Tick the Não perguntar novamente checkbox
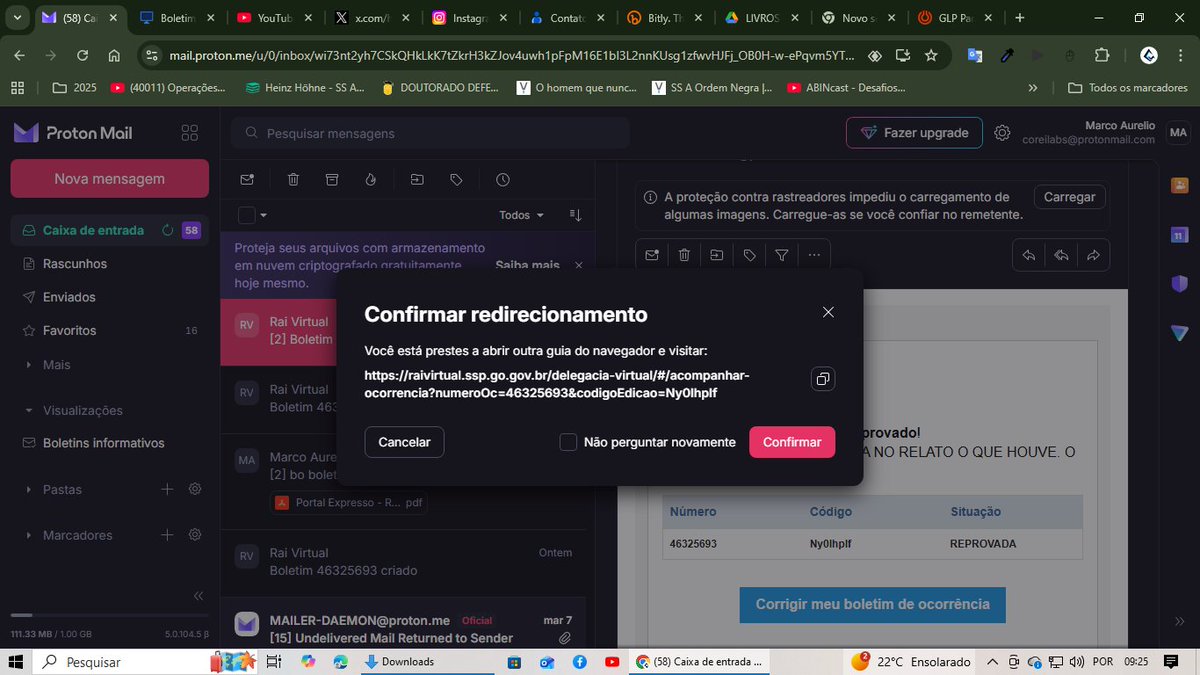The height and width of the screenshot is (675, 1200). [568, 442]
